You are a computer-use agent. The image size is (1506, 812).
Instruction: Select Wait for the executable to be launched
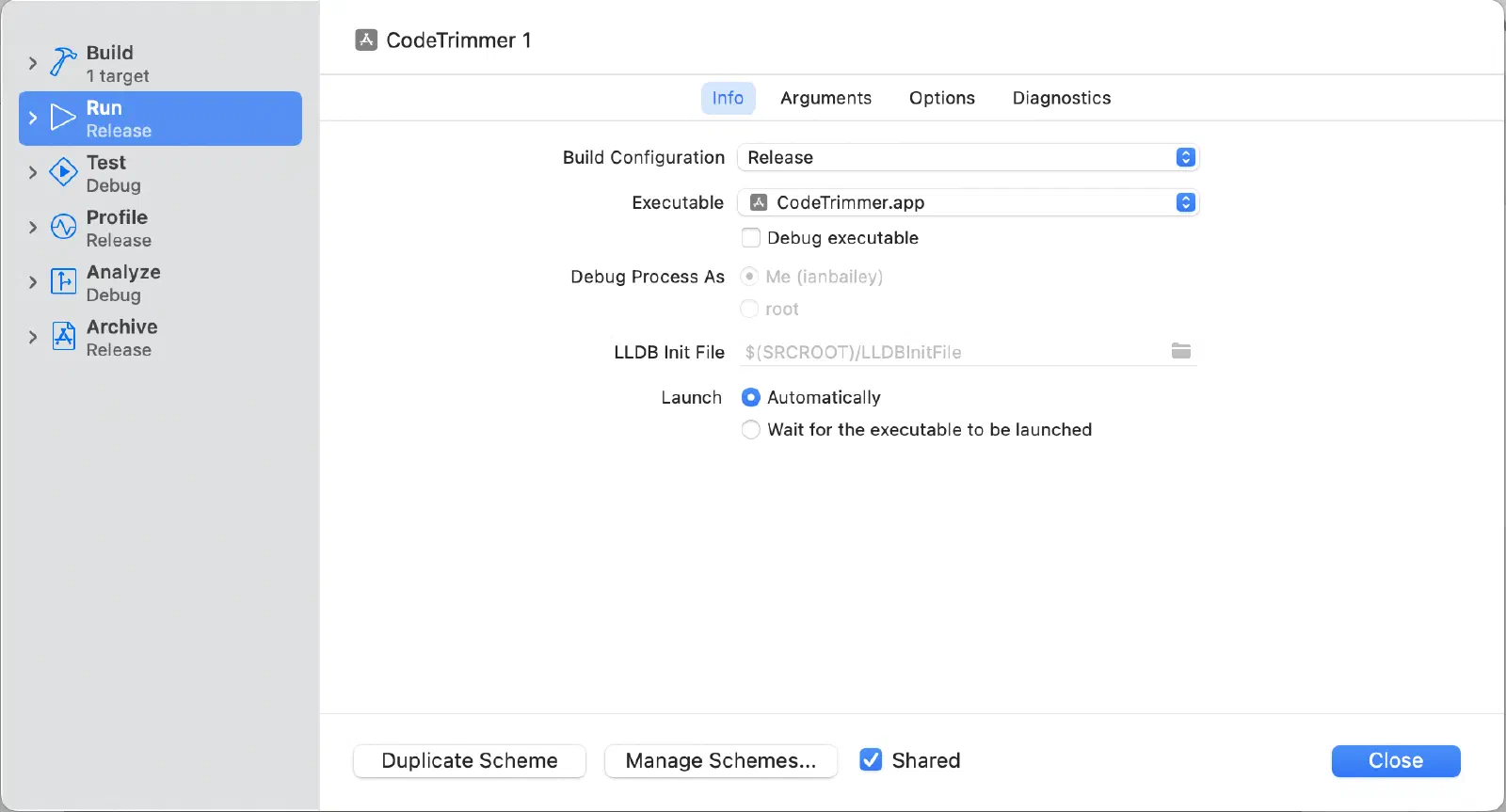pyautogui.click(x=750, y=430)
